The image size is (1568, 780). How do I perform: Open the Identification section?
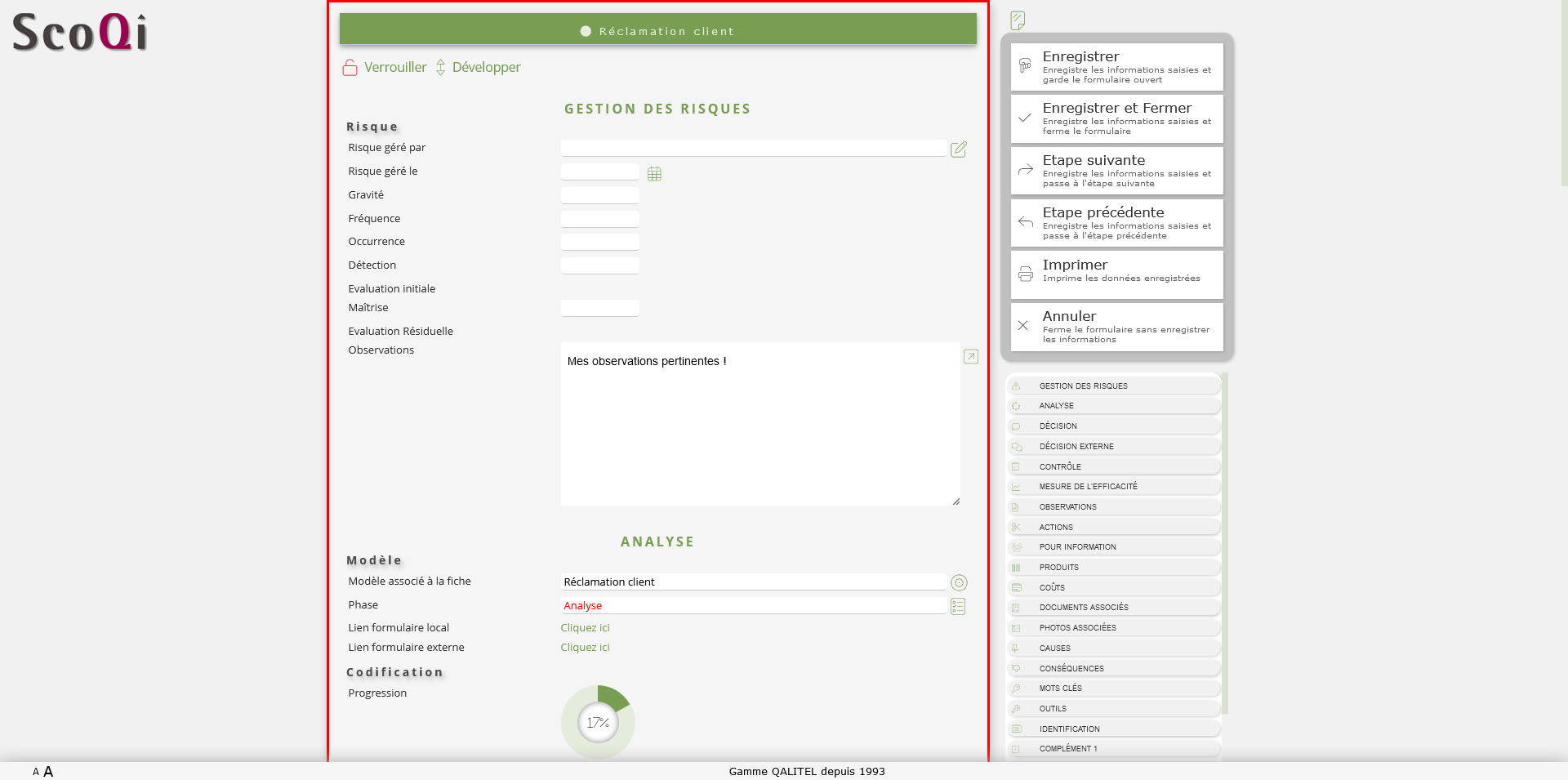(1115, 729)
